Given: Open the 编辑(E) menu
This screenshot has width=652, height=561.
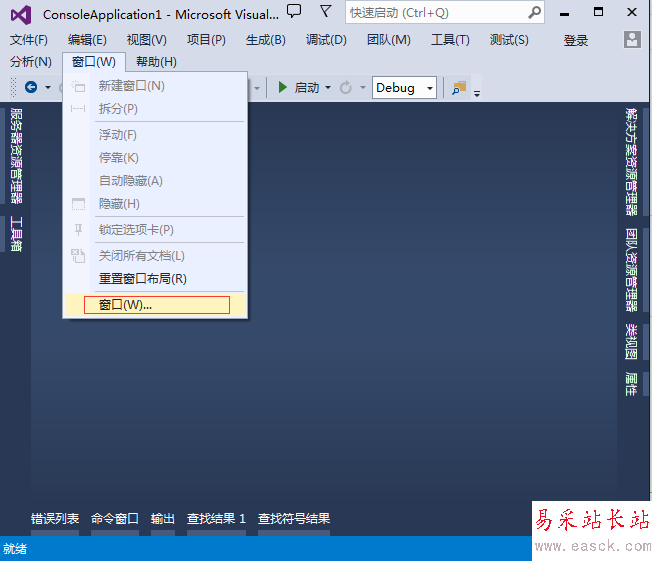Looking at the screenshot, I should [87, 40].
